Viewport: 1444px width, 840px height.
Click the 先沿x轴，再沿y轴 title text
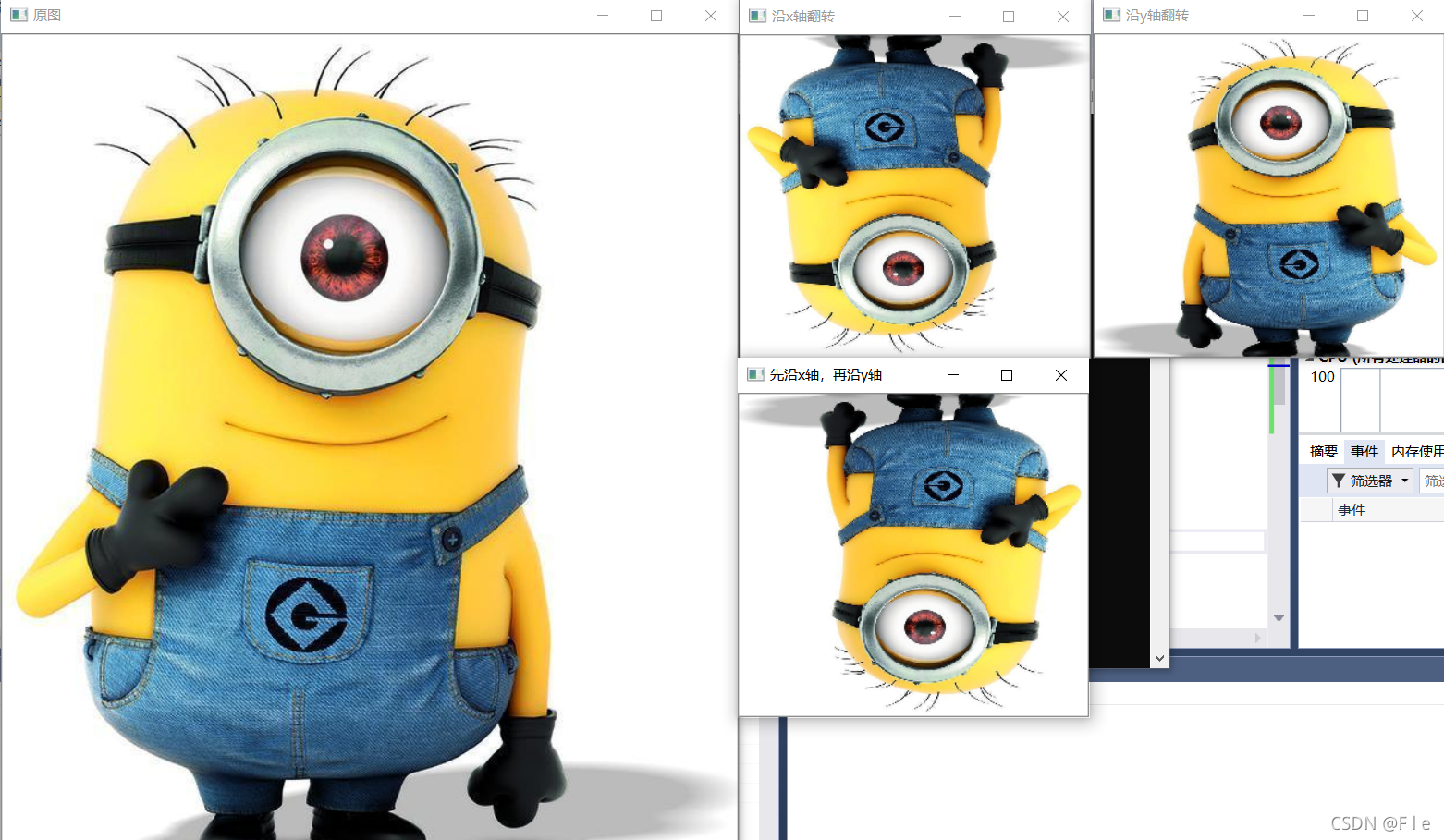[x=826, y=375]
